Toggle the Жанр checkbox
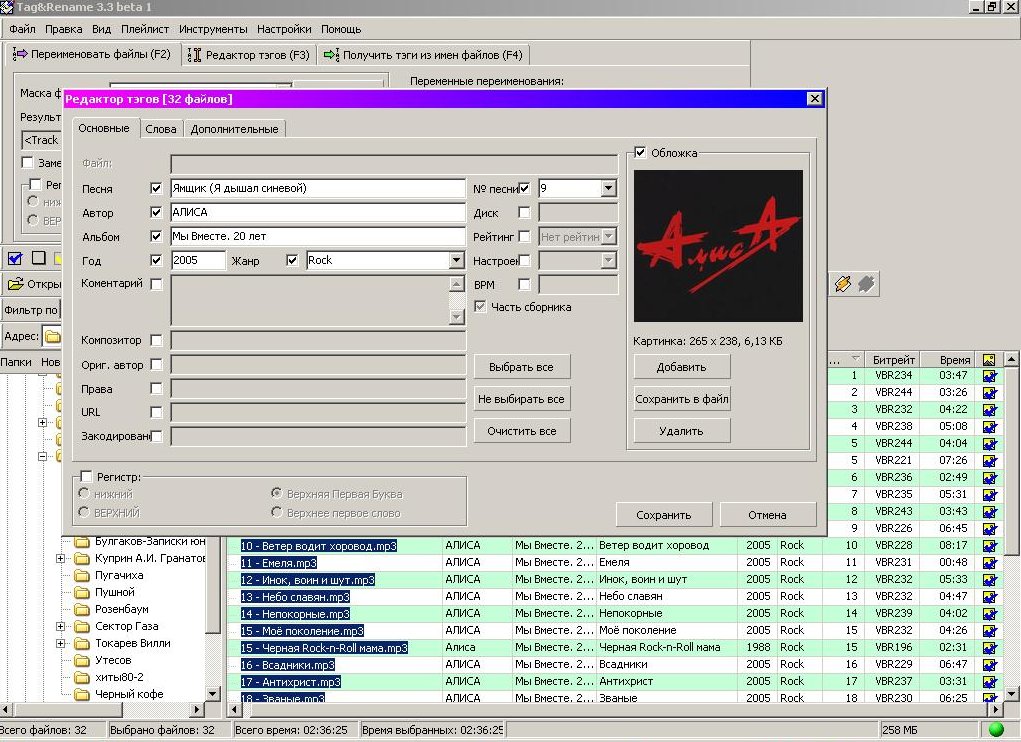This screenshot has height=742, width=1021. pos(292,260)
